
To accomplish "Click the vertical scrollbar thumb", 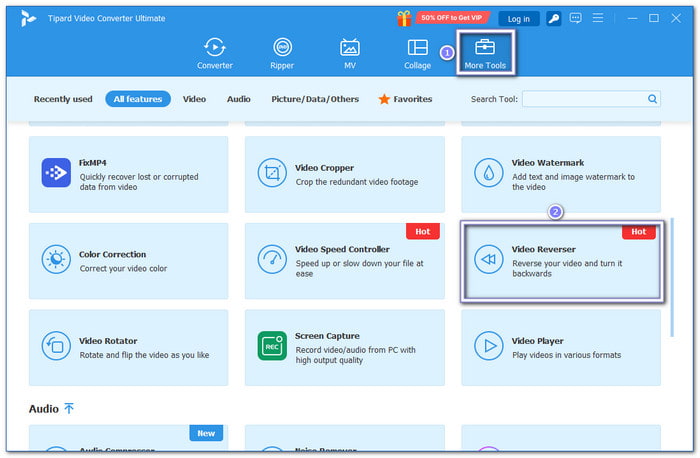I will tap(671, 277).
